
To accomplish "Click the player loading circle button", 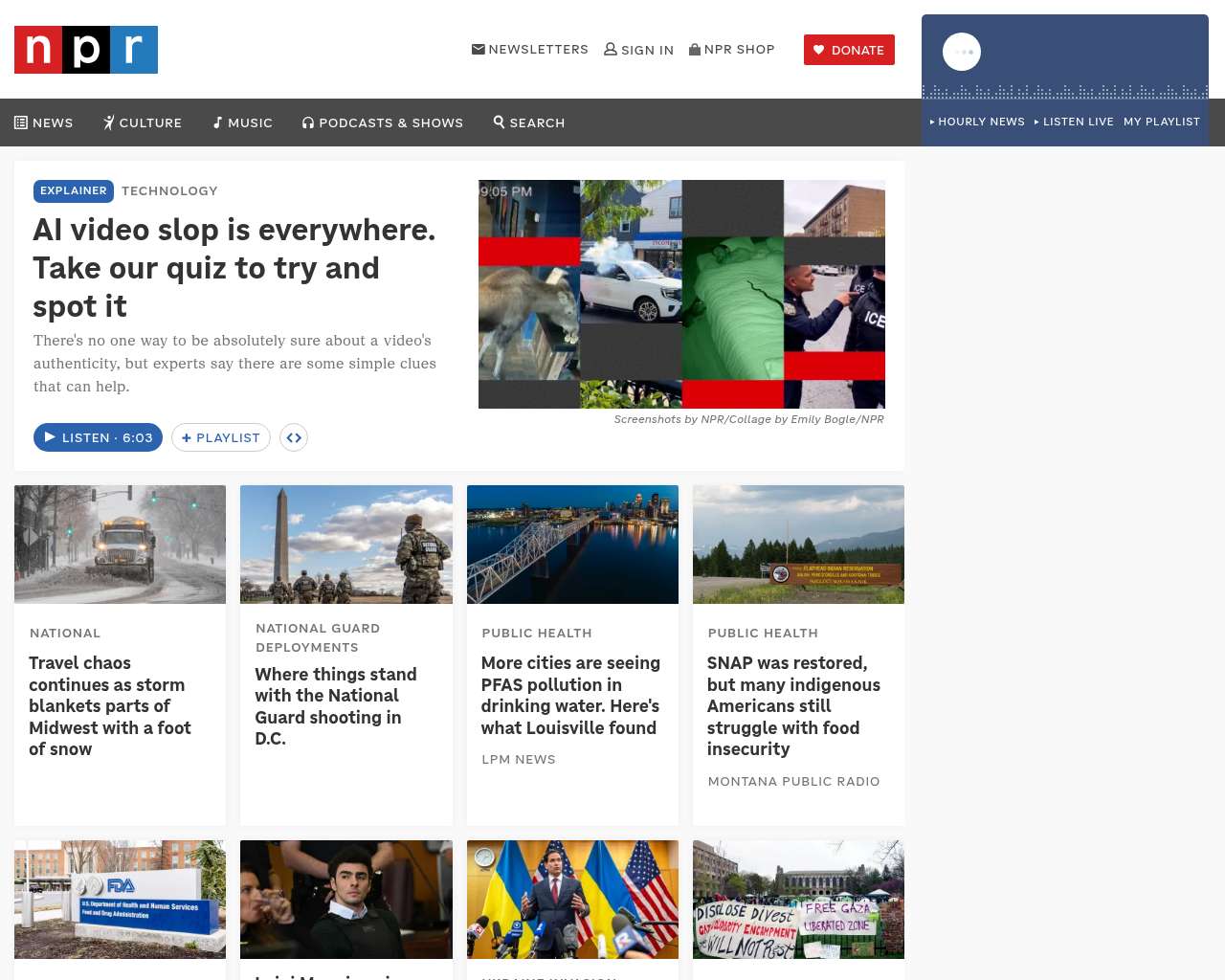I will pyautogui.click(x=962, y=52).
